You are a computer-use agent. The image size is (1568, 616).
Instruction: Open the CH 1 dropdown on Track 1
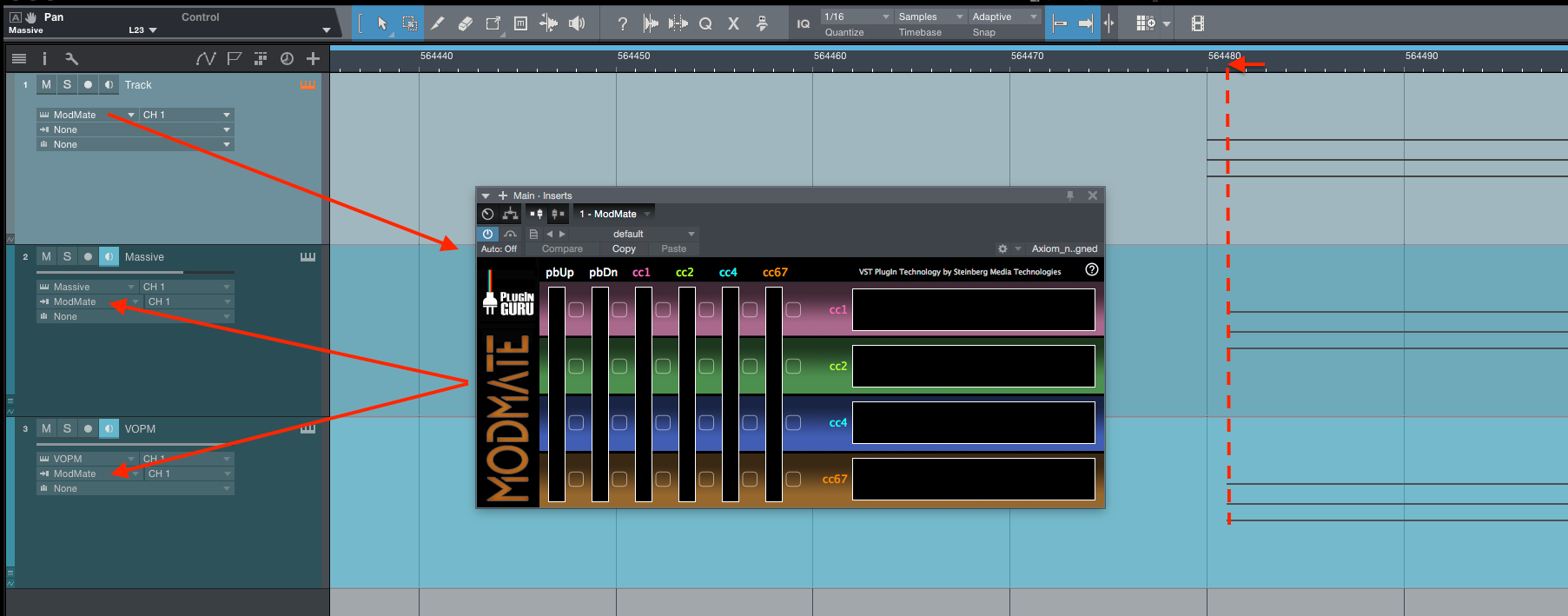coord(187,115)
